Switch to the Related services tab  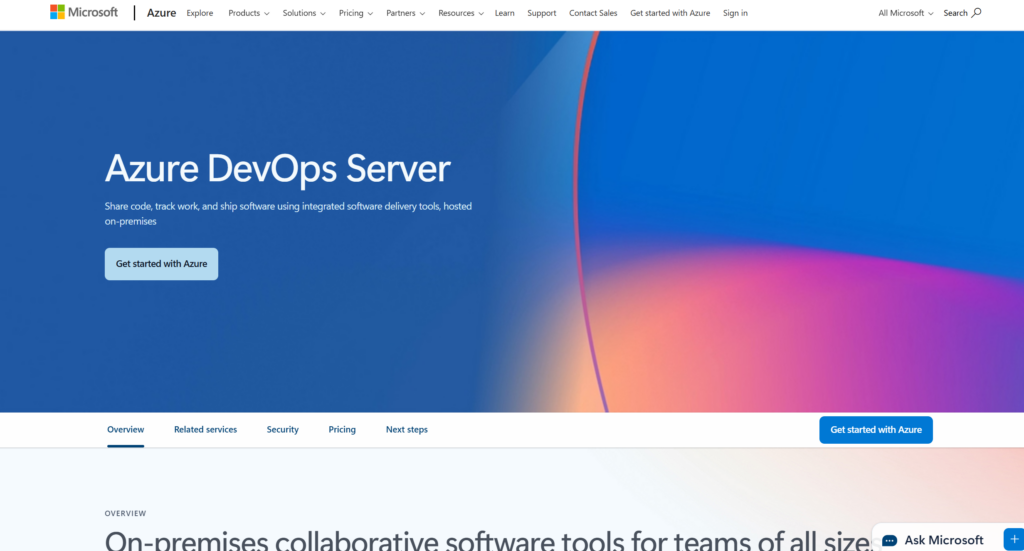tap(205, 430)
